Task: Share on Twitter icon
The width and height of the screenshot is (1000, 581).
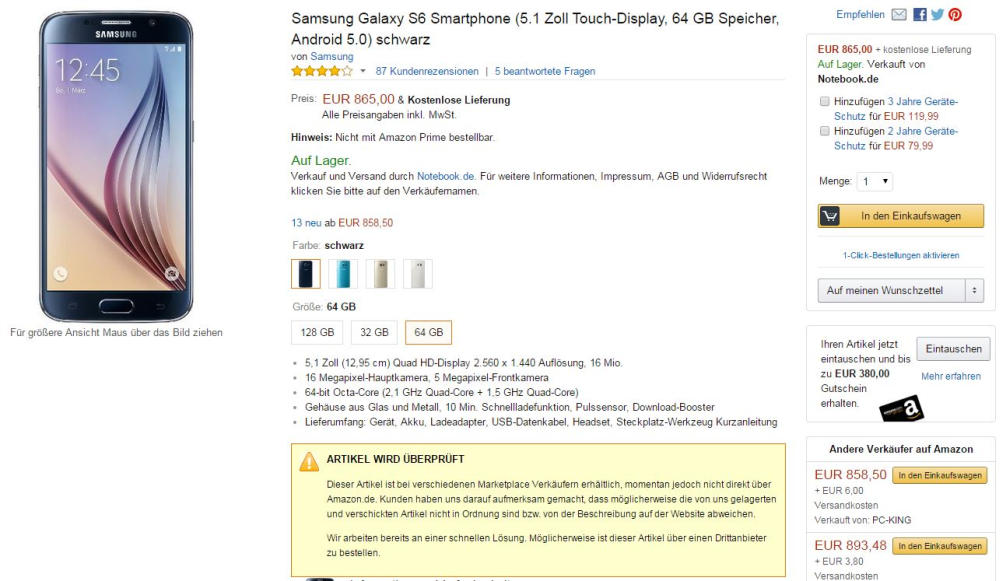Action: pyautogui.click(x=937, y=15)
